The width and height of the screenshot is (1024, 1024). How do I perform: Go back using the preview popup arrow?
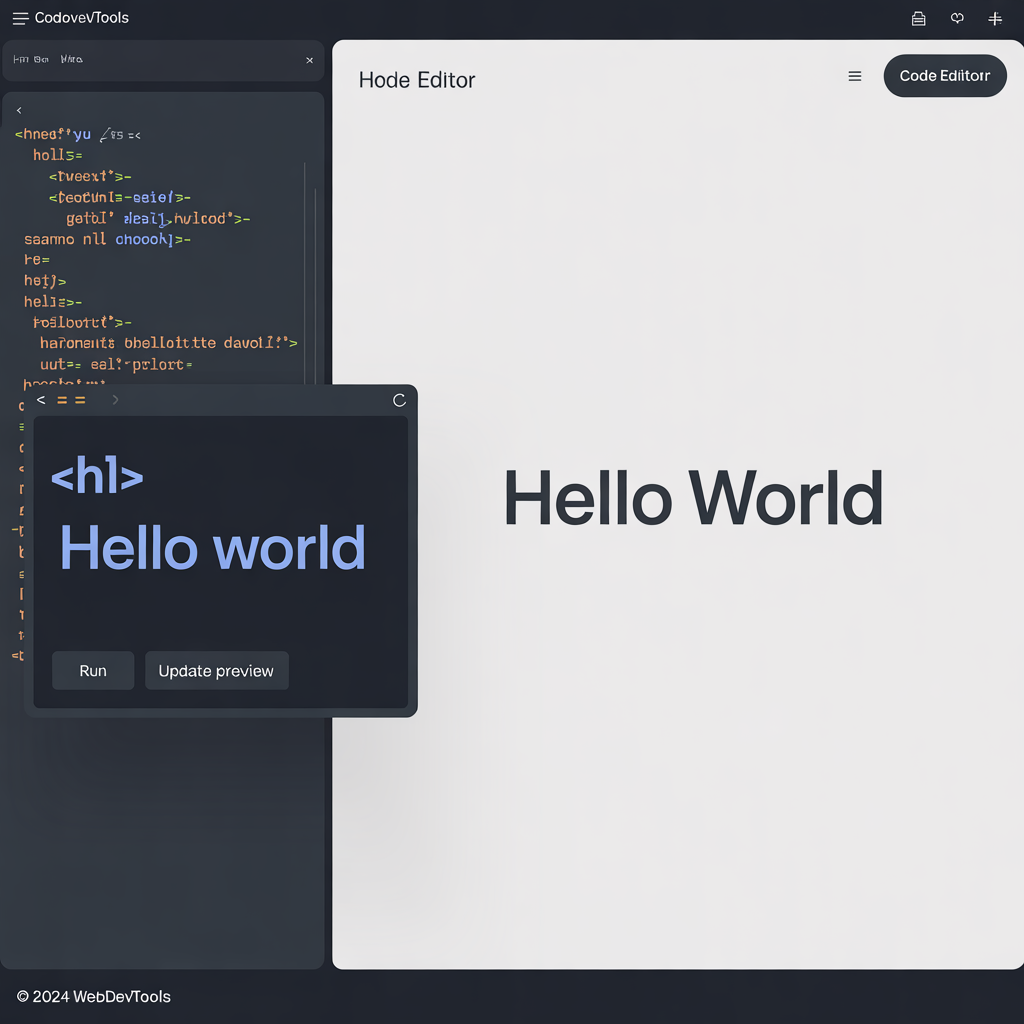(x=40, y=399)
